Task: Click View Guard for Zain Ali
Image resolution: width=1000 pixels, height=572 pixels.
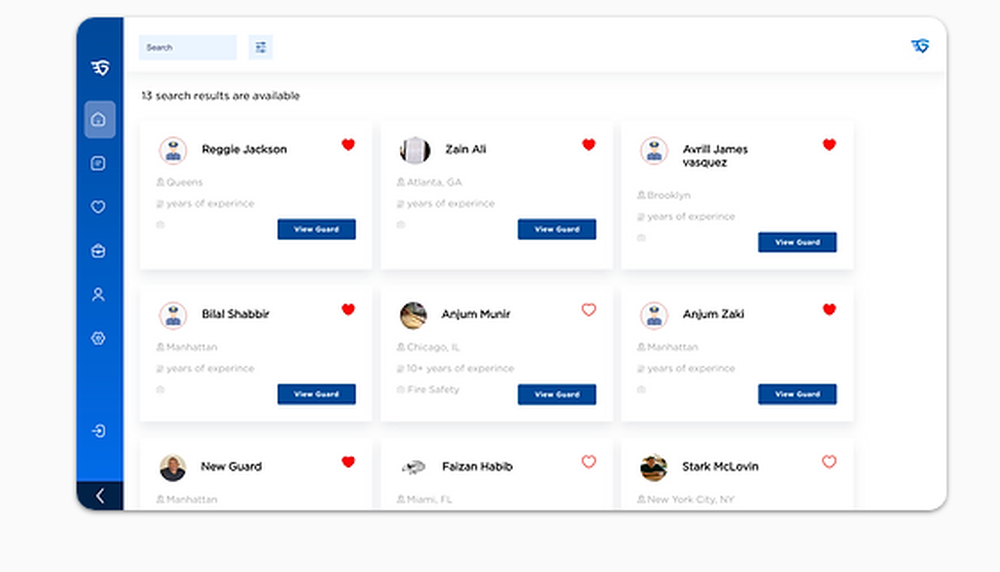Action: click(556, 229)
